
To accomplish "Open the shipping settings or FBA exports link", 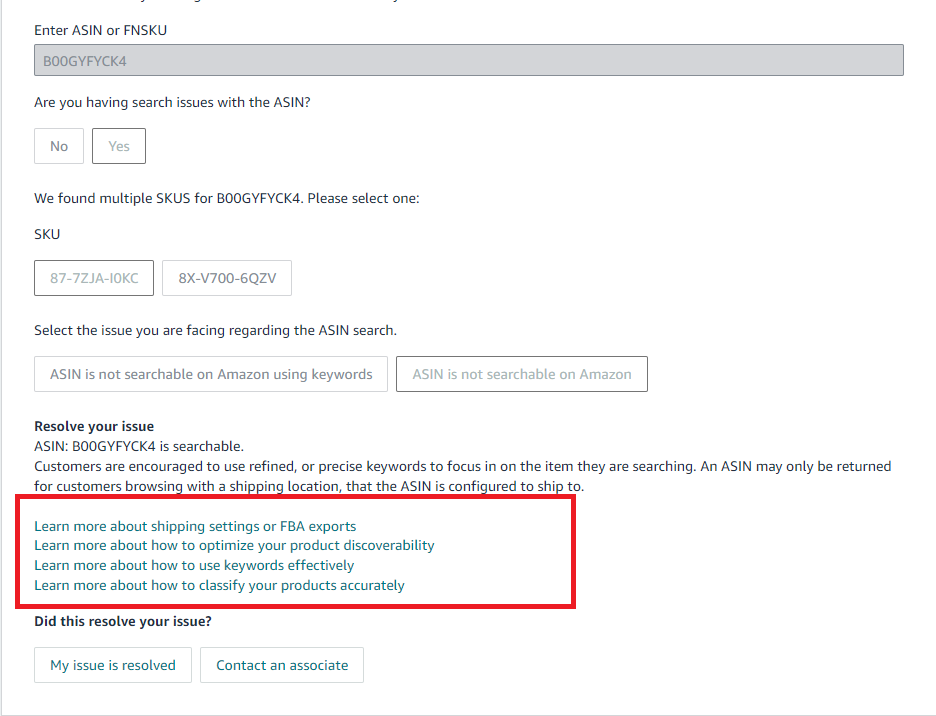I will tap(195, 526).
